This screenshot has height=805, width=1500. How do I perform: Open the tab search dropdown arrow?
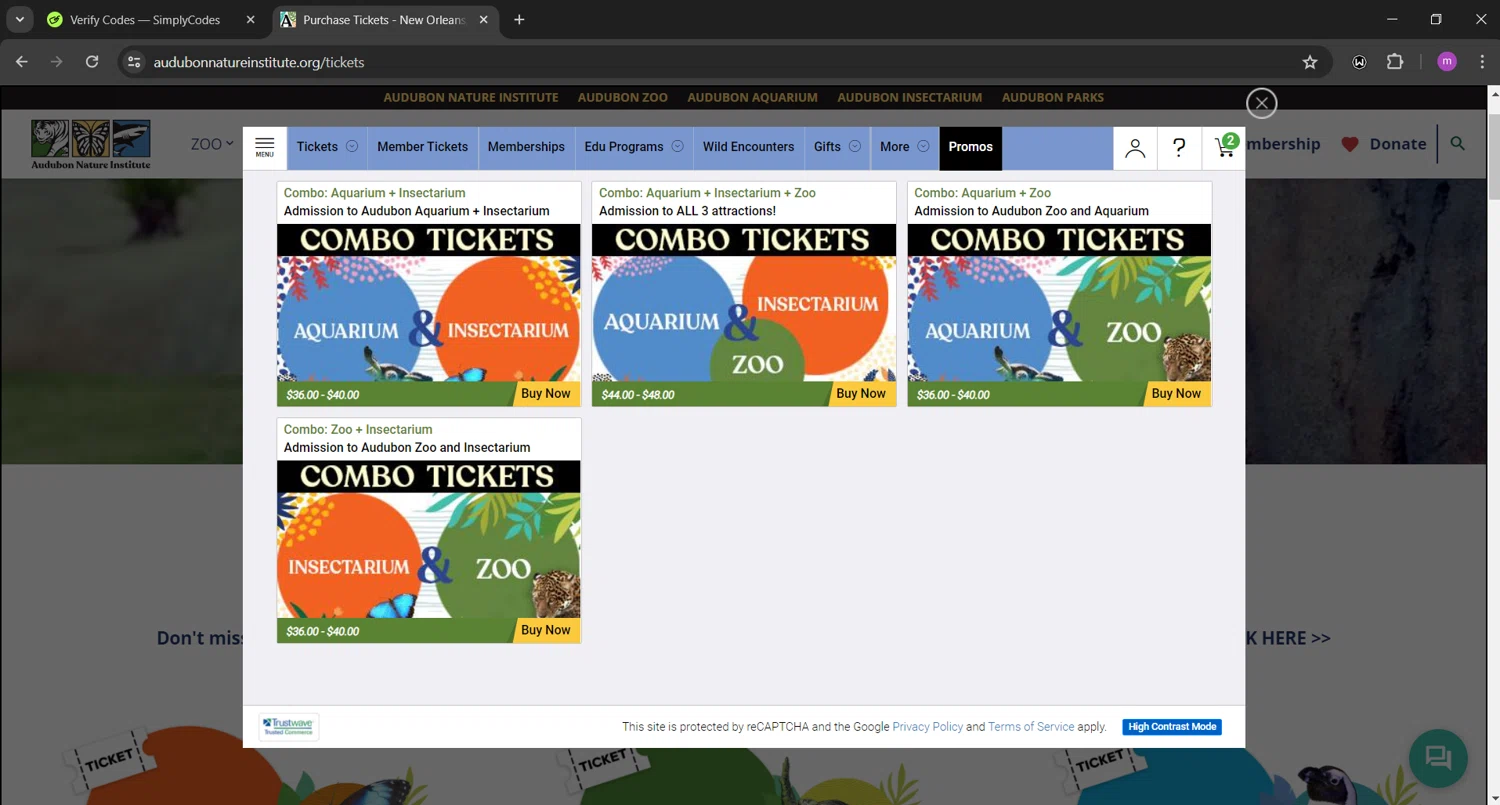coord(19,20)
